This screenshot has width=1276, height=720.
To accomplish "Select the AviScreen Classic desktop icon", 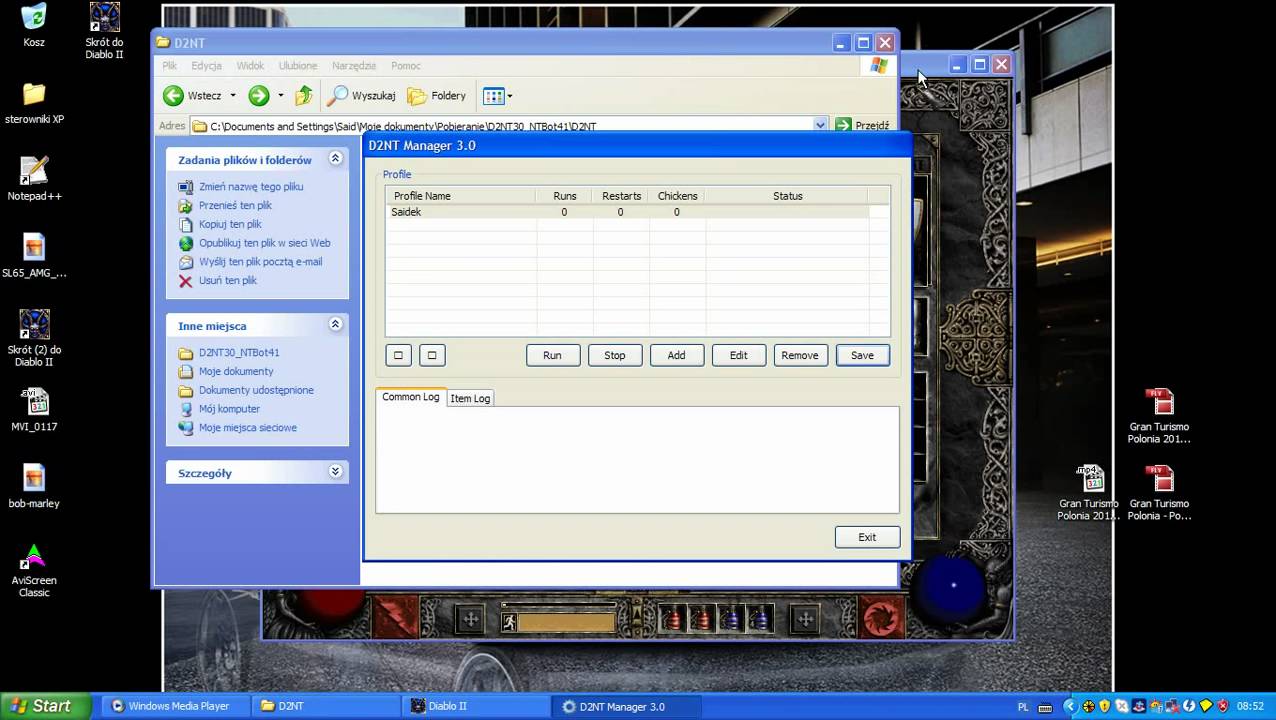I will [x=34, y=570].
